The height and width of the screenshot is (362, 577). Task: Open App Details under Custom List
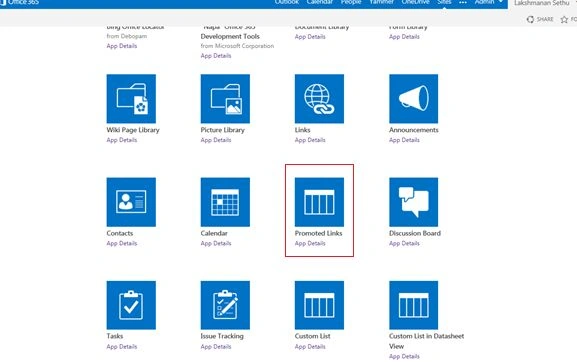pos(310,347)
